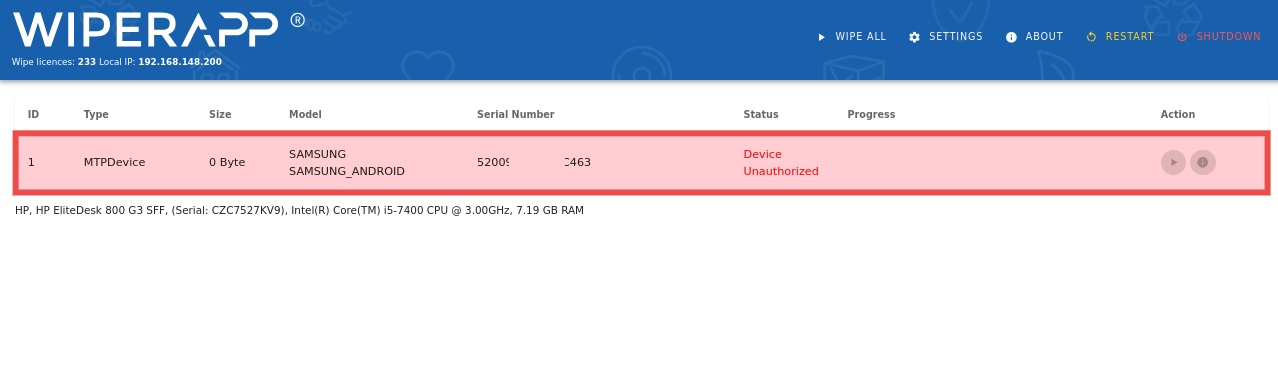Open the ABOUT menu item
Screen dimensions: 1278x389
[x=1044, y=37]
